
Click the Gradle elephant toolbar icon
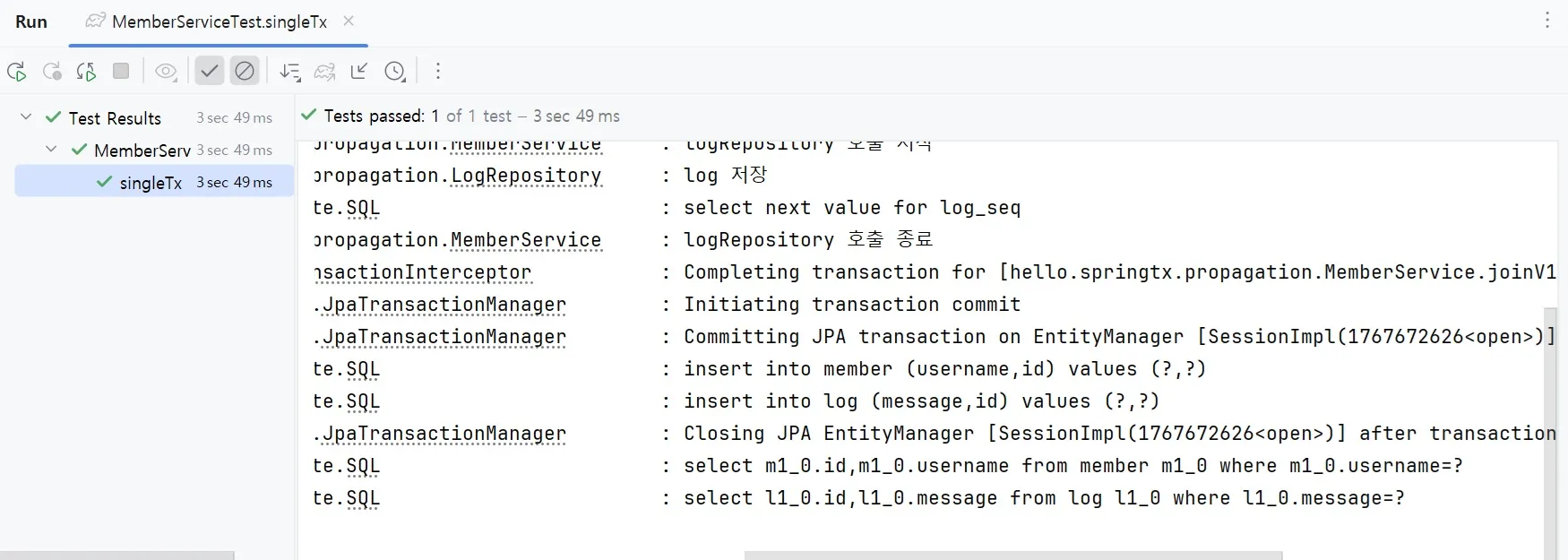pyautogui.click(x=324, y=72)
